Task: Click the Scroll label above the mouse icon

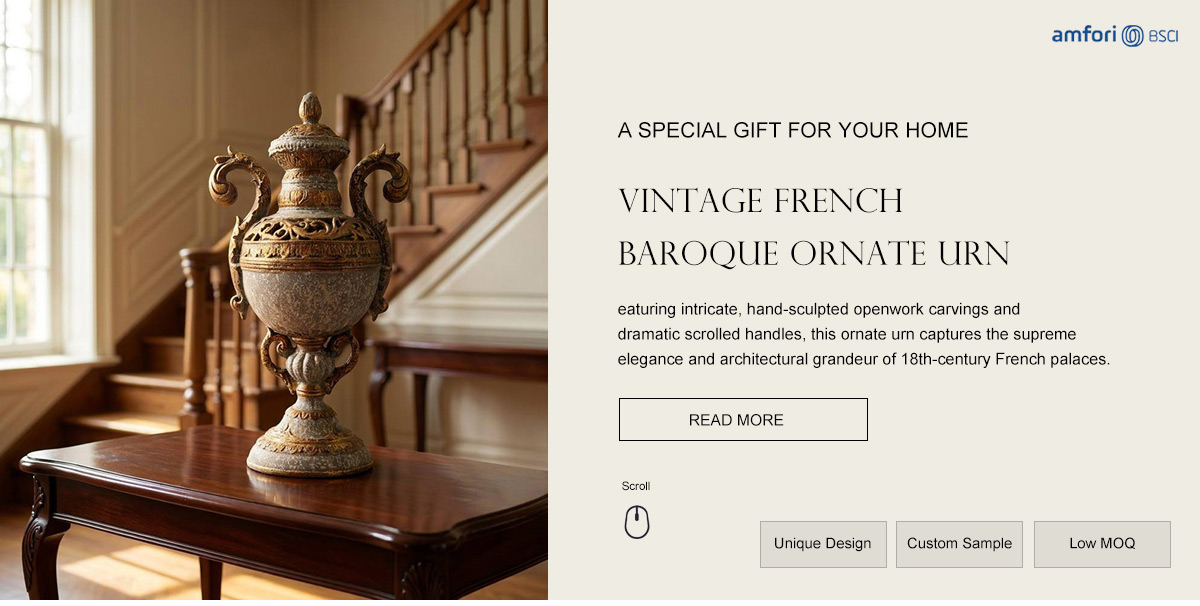Action: [636, 486]
